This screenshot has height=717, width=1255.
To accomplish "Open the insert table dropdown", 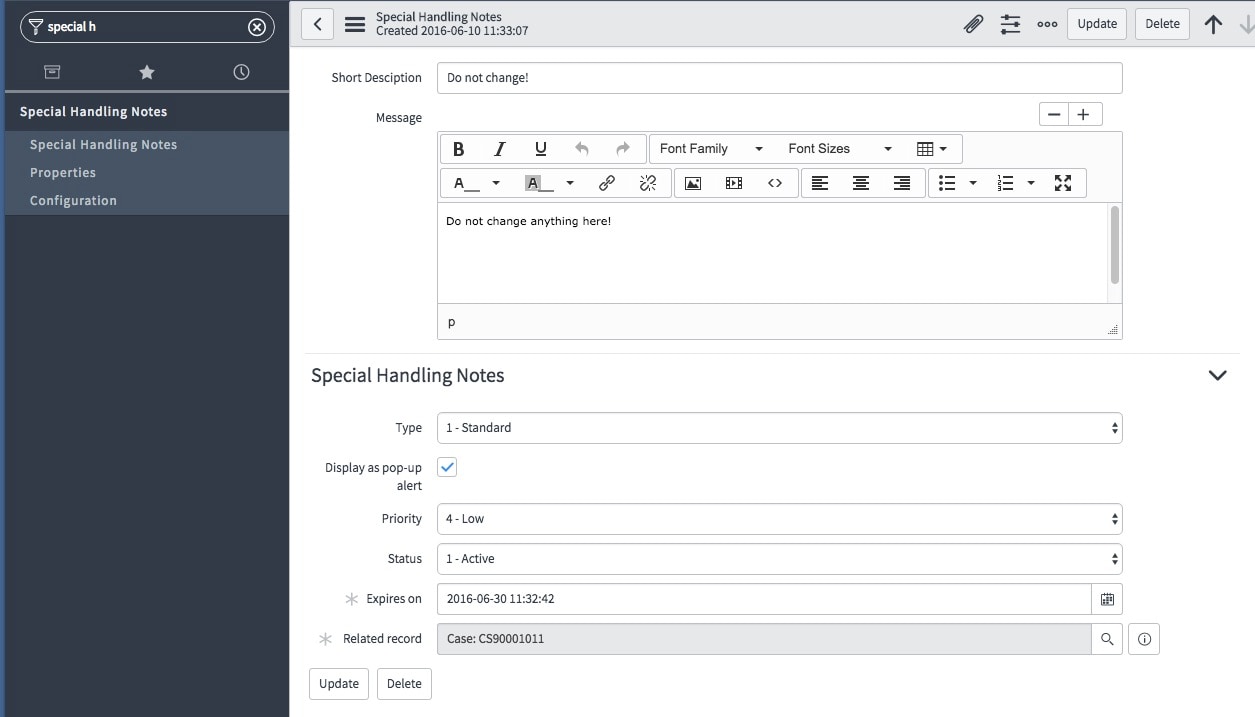I will 932,149.
